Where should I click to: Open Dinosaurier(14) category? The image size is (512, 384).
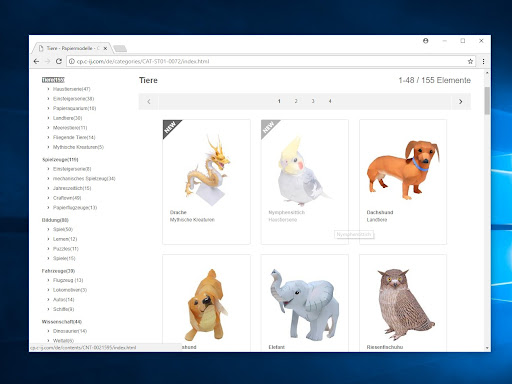pyautogui.click(x=70, y=331)
